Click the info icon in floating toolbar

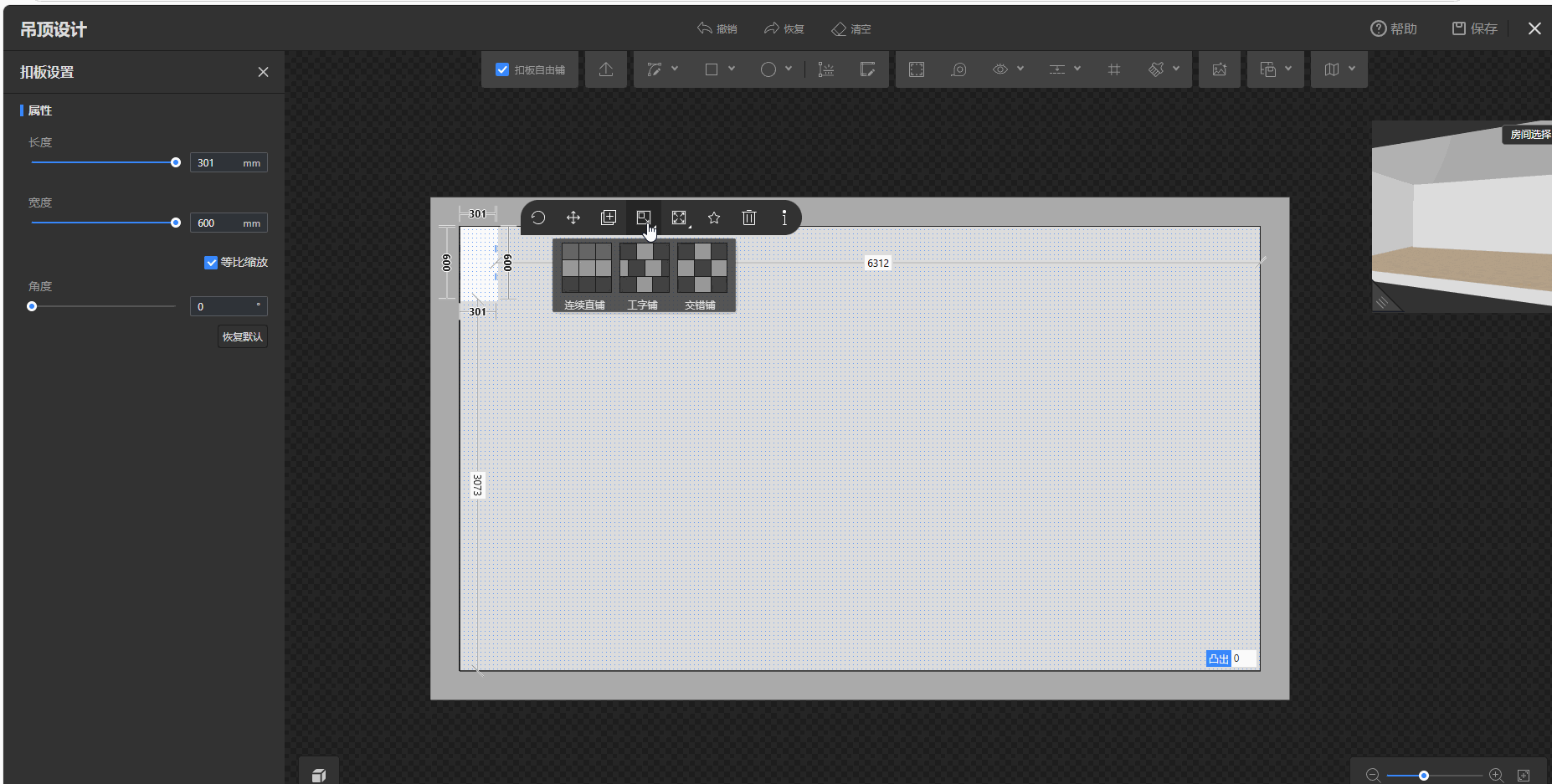coord(784,218)
